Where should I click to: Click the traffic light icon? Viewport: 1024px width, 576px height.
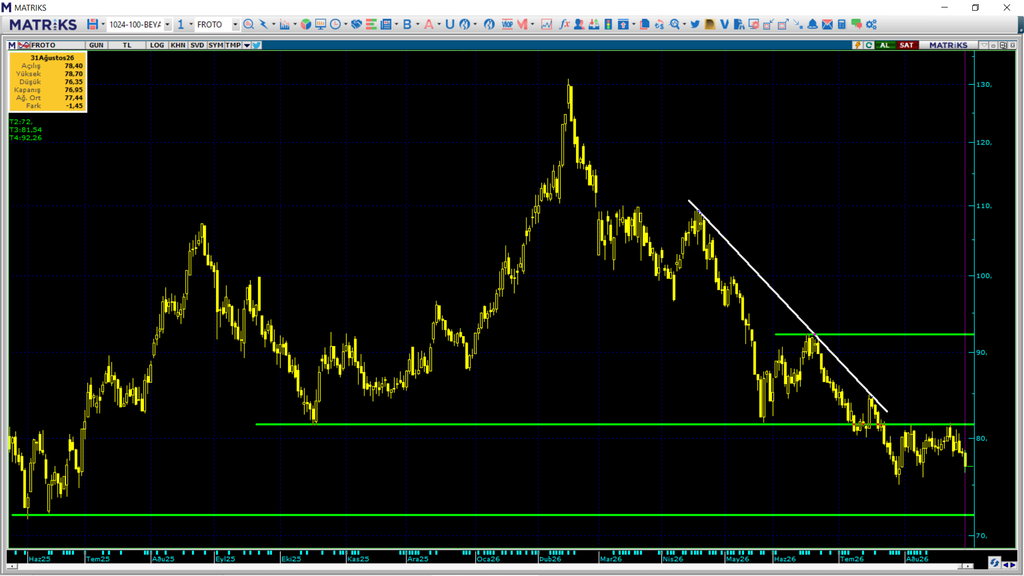(608, 24)
